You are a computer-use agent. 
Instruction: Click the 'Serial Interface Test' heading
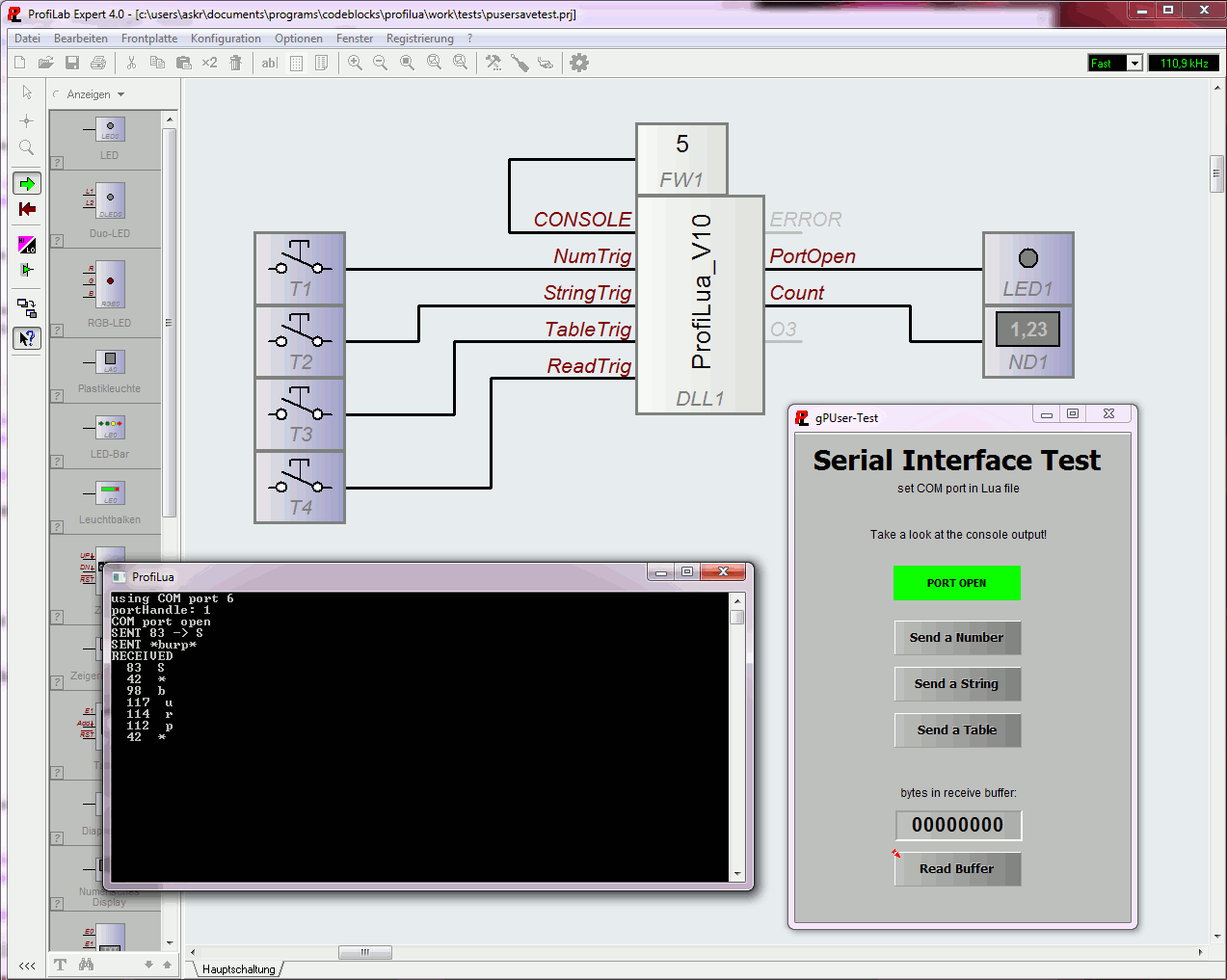pyautogui.click(x=957, y=461)
